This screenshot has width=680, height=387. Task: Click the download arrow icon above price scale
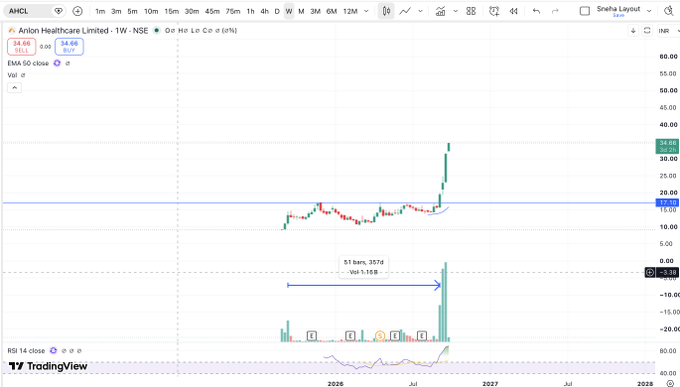[x=633, y=31]
